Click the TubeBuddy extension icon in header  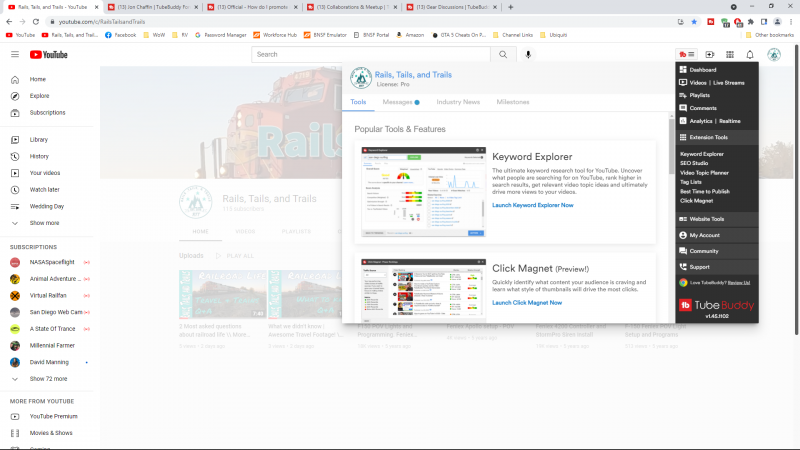(x=685, y=54)
